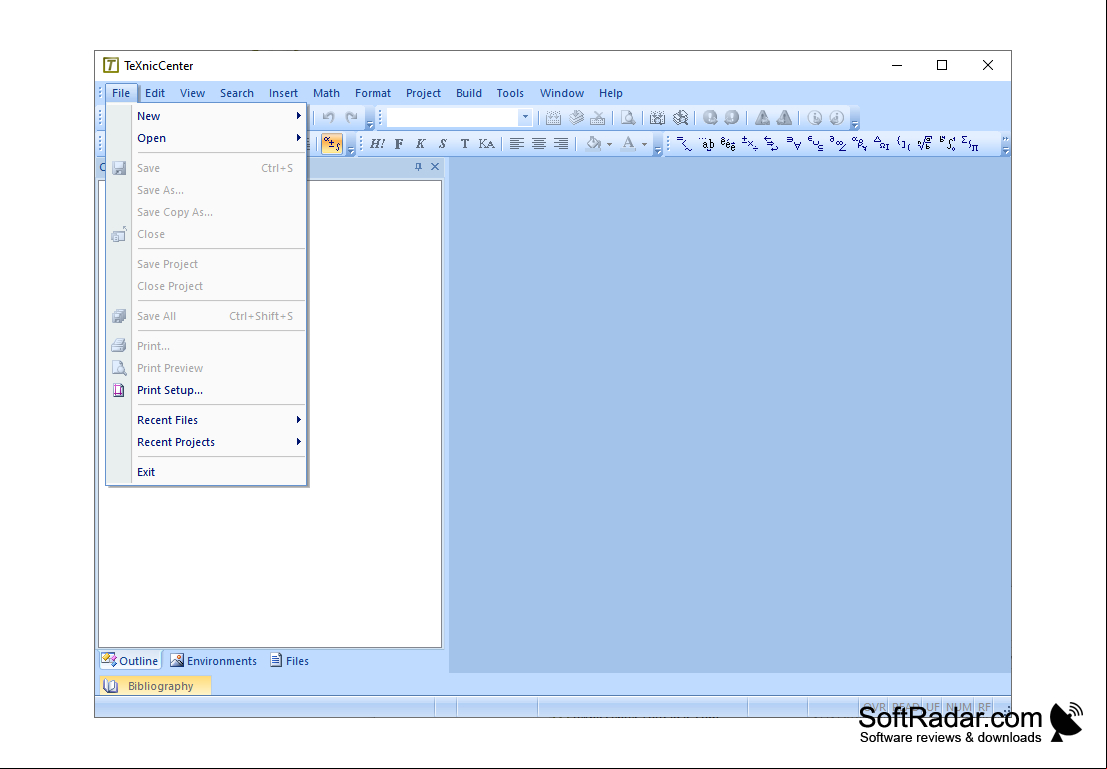Image resolution: width=1107 pixels, height=769 pixels.
Task: Click the align right icon
Action: [561, 144]
